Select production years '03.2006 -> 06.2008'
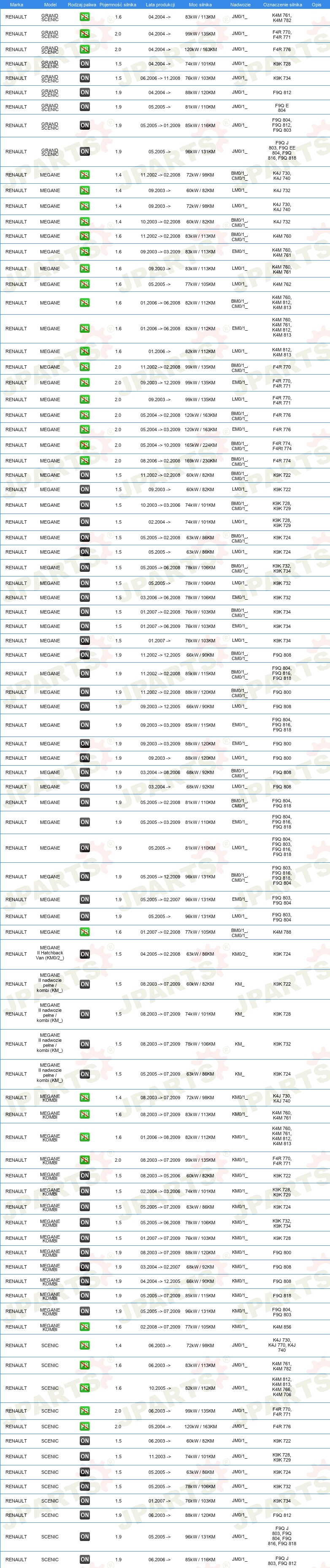 tap(160, 598)
